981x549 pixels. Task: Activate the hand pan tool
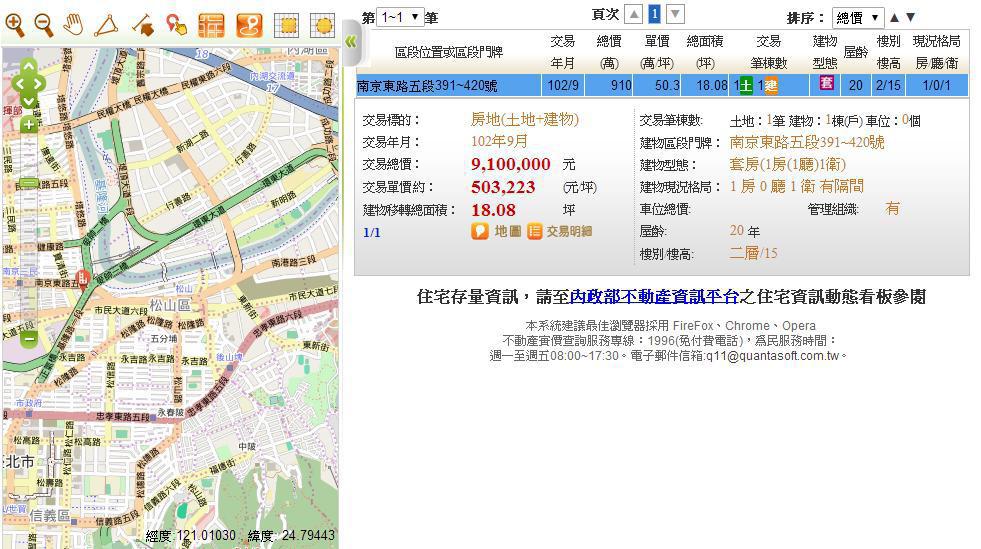coord(73,24)
